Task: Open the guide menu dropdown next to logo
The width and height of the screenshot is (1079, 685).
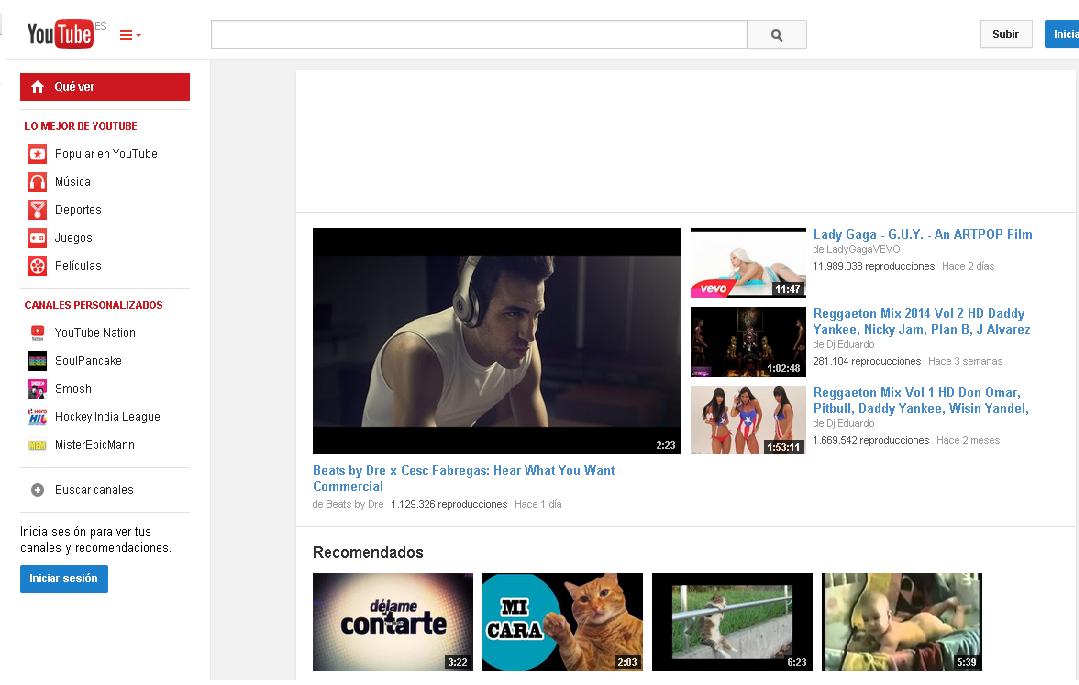Action: pyautogui.click(x=130, y=35)
